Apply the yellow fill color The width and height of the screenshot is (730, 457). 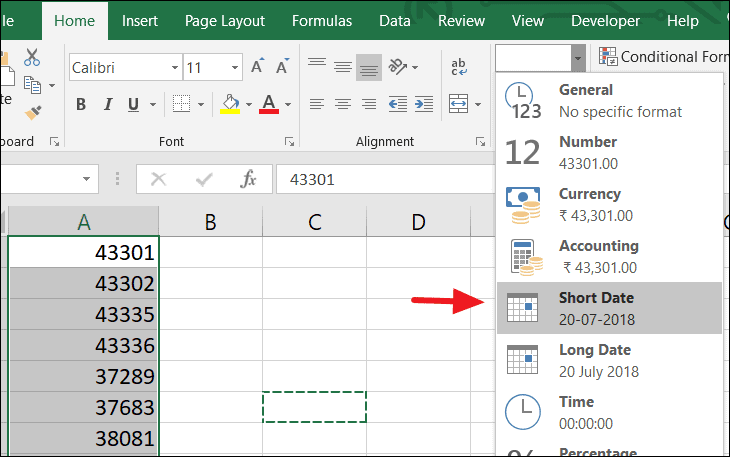[x=230, y=104]
